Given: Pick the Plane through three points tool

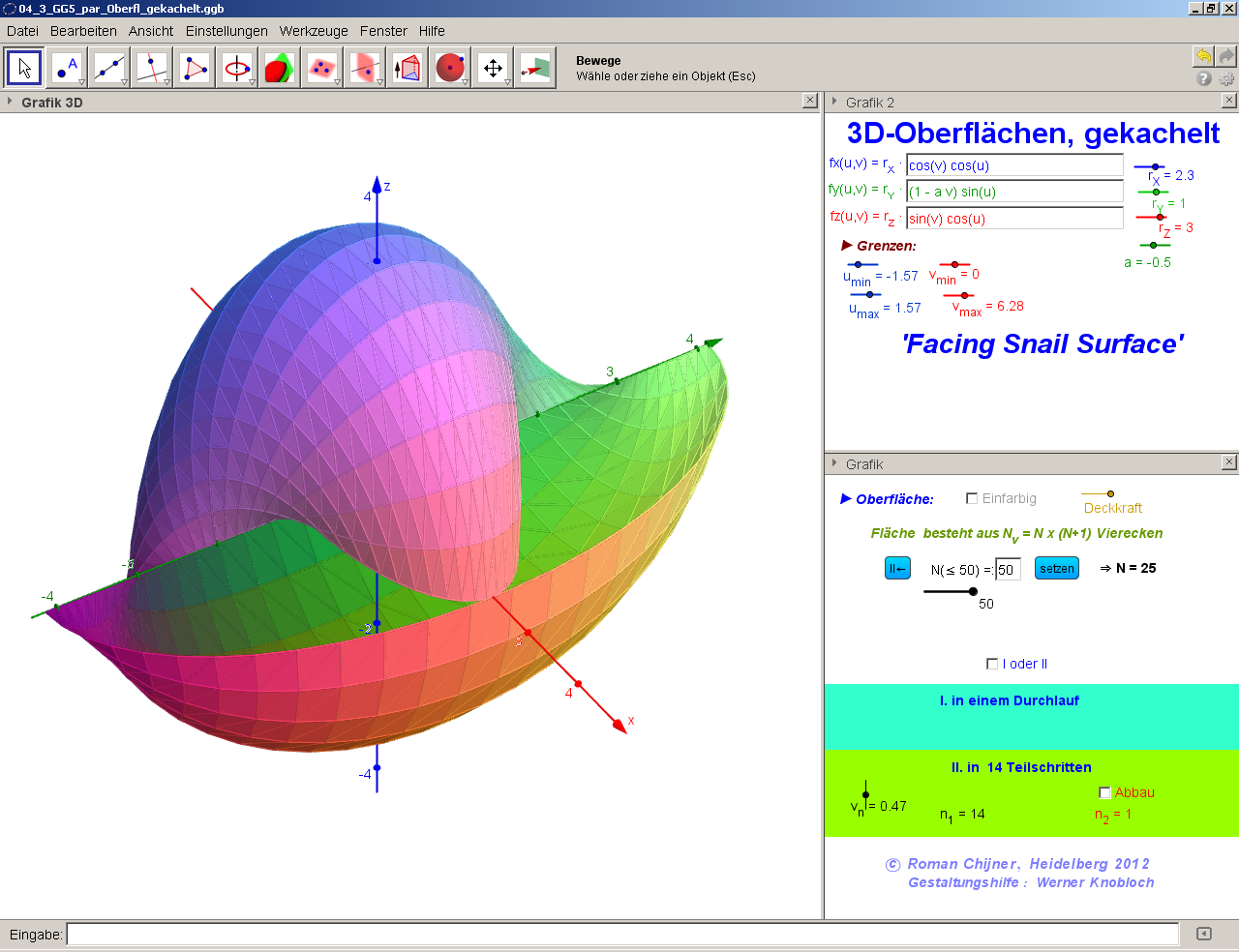Looking at the screenshot, I should [322, 68].
